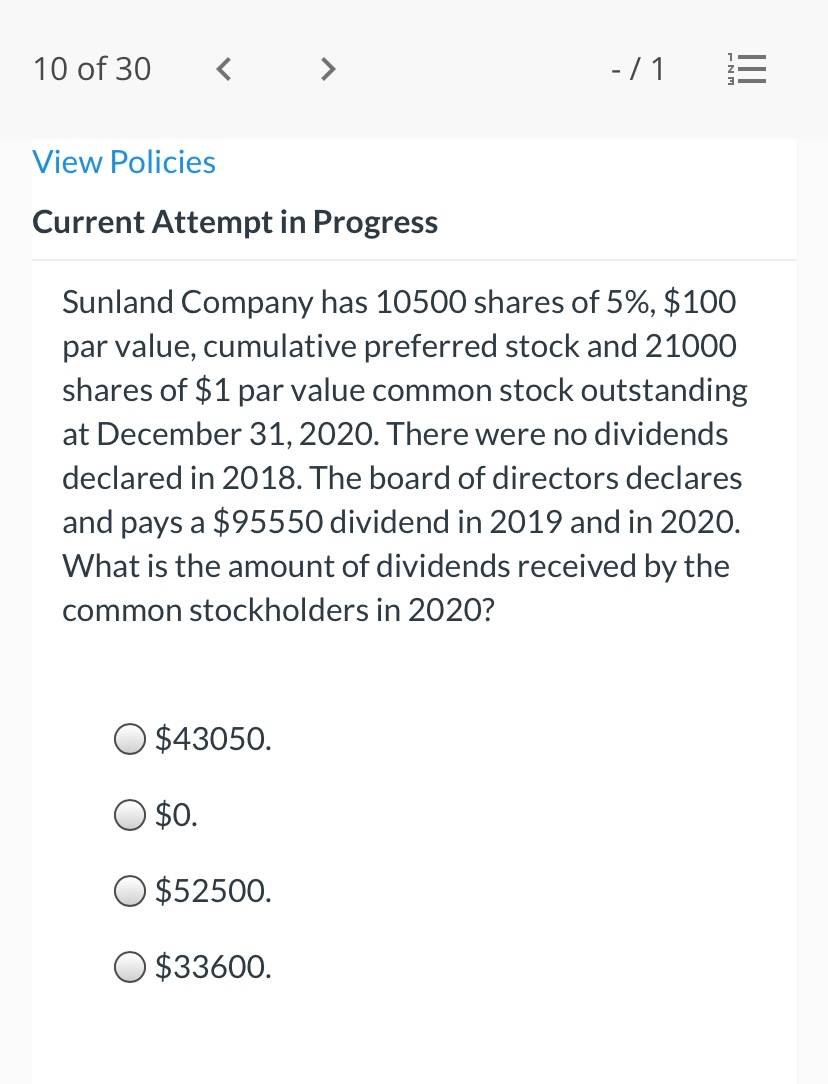Image resolution: width=828 pixels, height=1084 pixels.
Task: Click the $43050. answer label text
Action: 214,739
